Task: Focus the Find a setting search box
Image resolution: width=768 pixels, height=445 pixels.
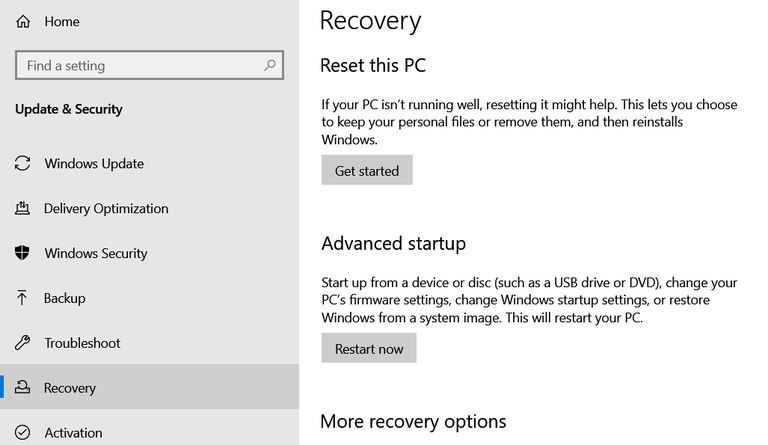Action: pos(140,66)
